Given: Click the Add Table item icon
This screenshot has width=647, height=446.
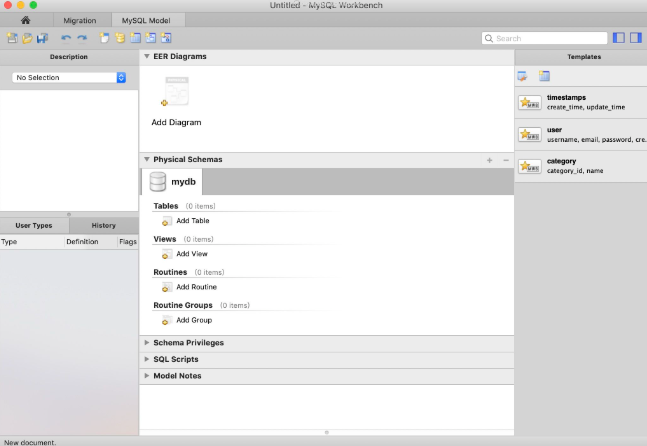Looking at the screenshot, I should [x=166, y=221].
